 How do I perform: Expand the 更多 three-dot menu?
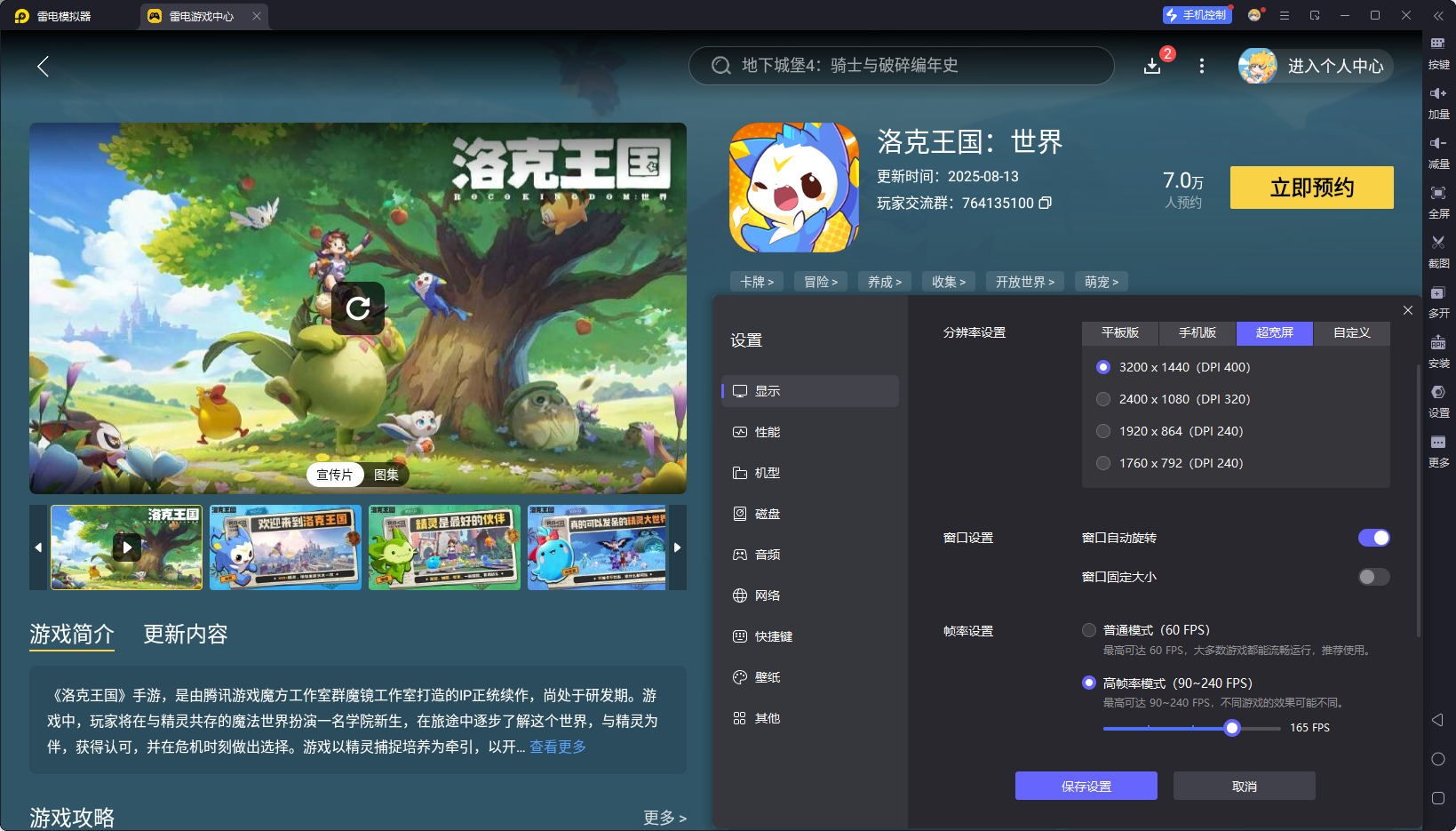pyautogui.click(x=1201, y=66)
